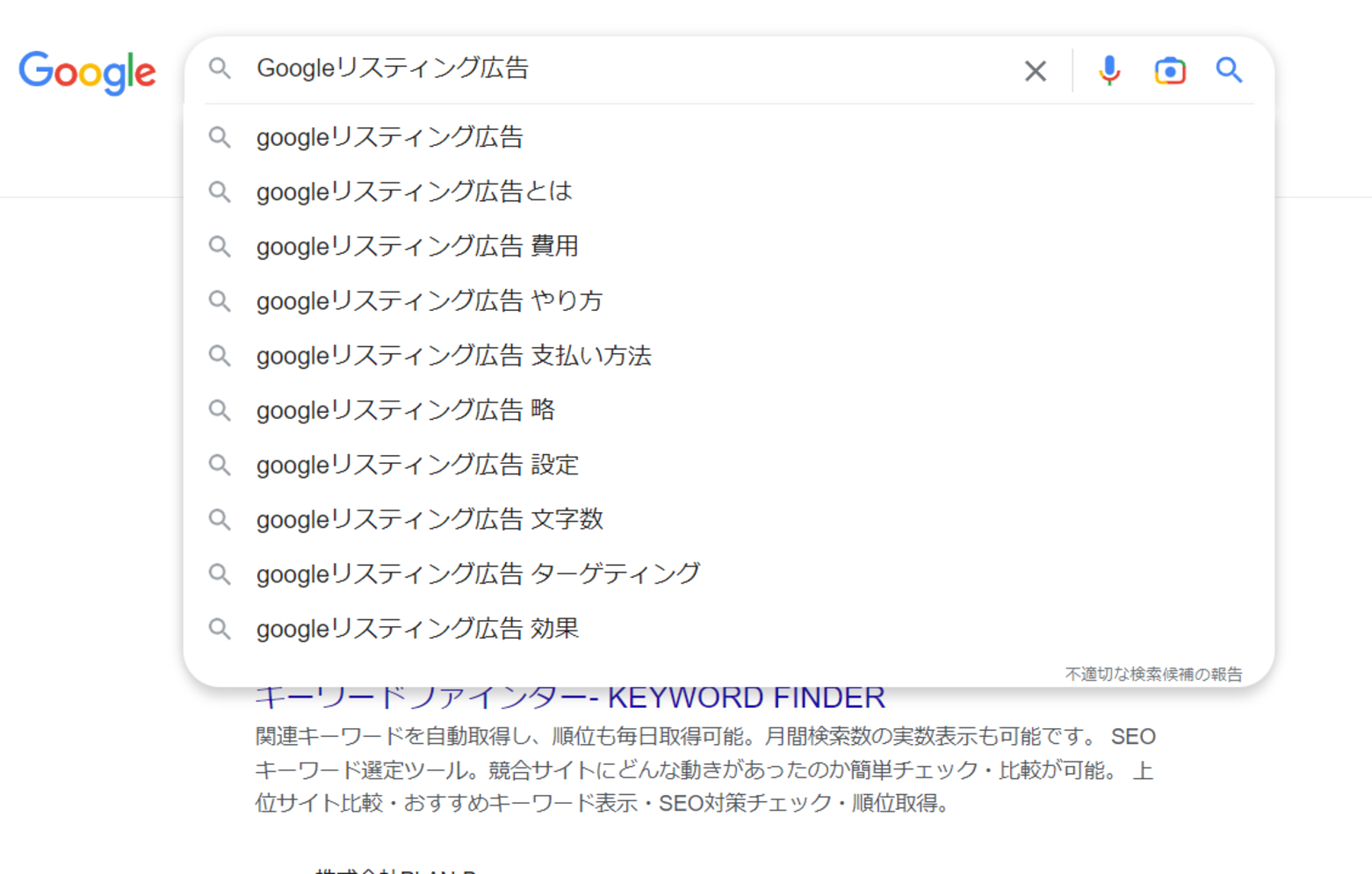The image size is (1372, 874).
Task: Select the 費用 suggestion
Action: (417, 247)
